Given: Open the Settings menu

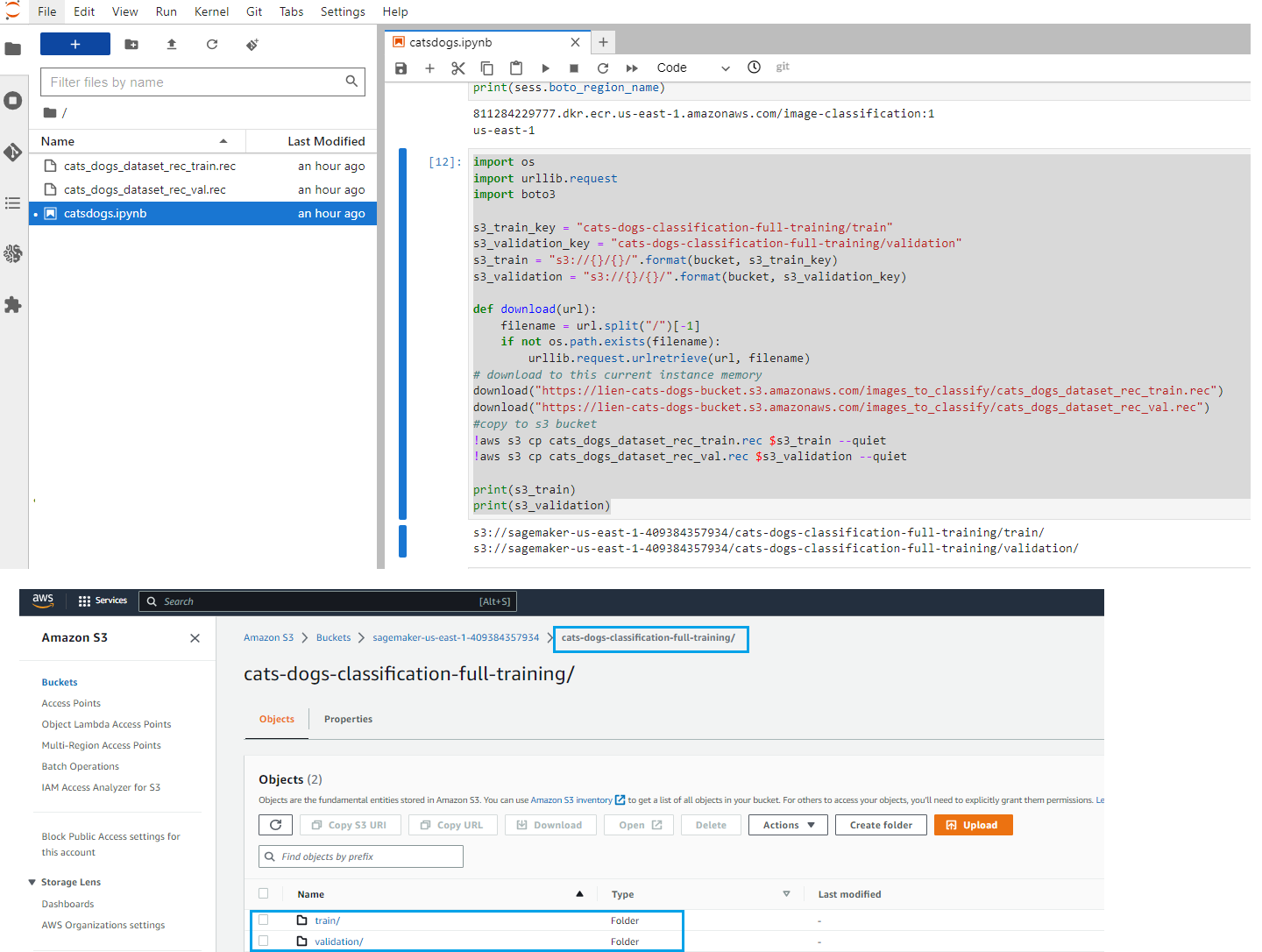Looking at the screenshot, I should tap(343, 11).
